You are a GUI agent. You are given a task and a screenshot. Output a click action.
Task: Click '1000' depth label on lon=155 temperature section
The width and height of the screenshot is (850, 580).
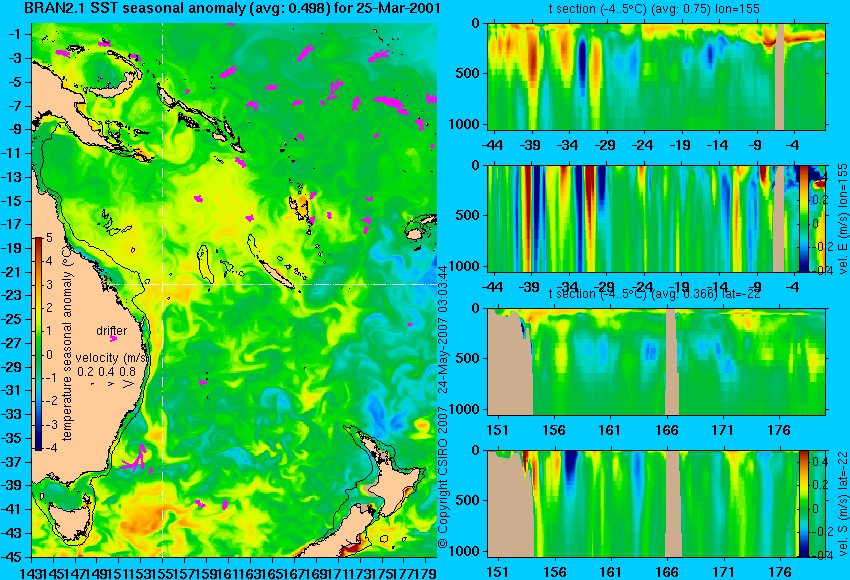(464, 124)
